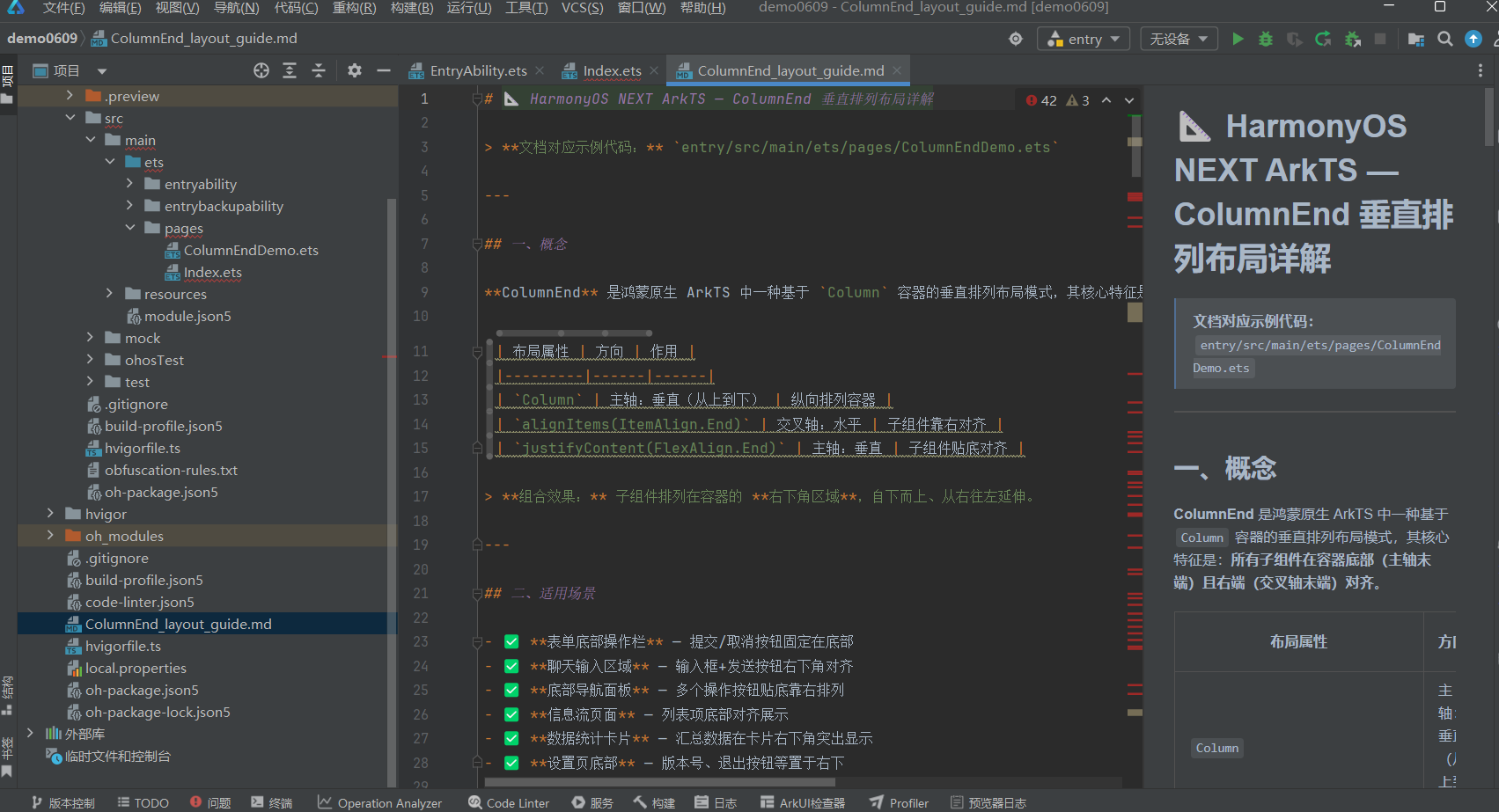Expand the hvigor folder
The height and width of the screenshot is (812, 1499).
pyautogui.click(x=50, y=513)
